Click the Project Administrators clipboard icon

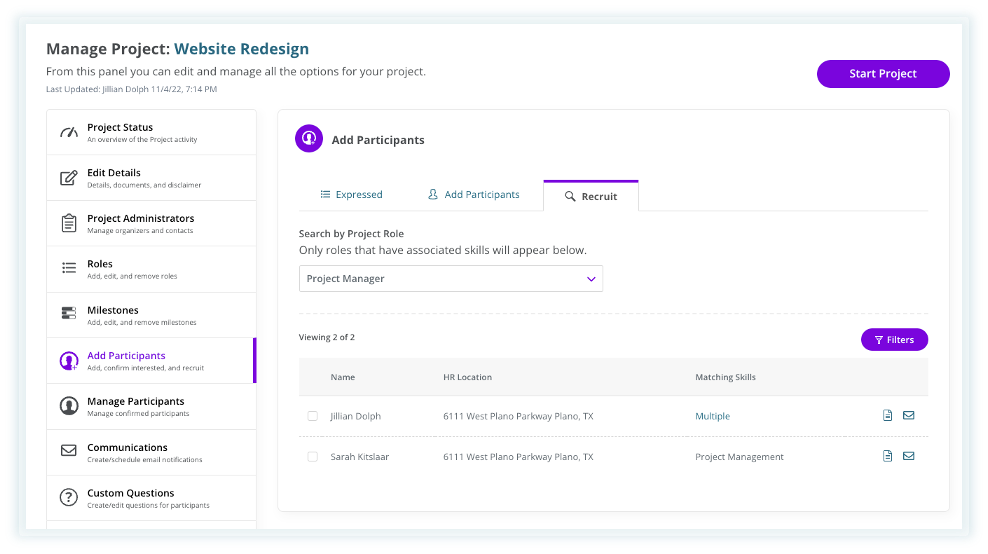[x=69, y=224]
